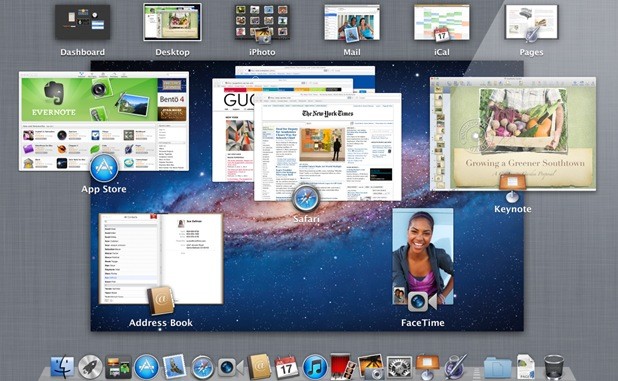Screen dimensions: 618x381
Task: Click Safari compass badge below browser windows
Action: (306, 198)
